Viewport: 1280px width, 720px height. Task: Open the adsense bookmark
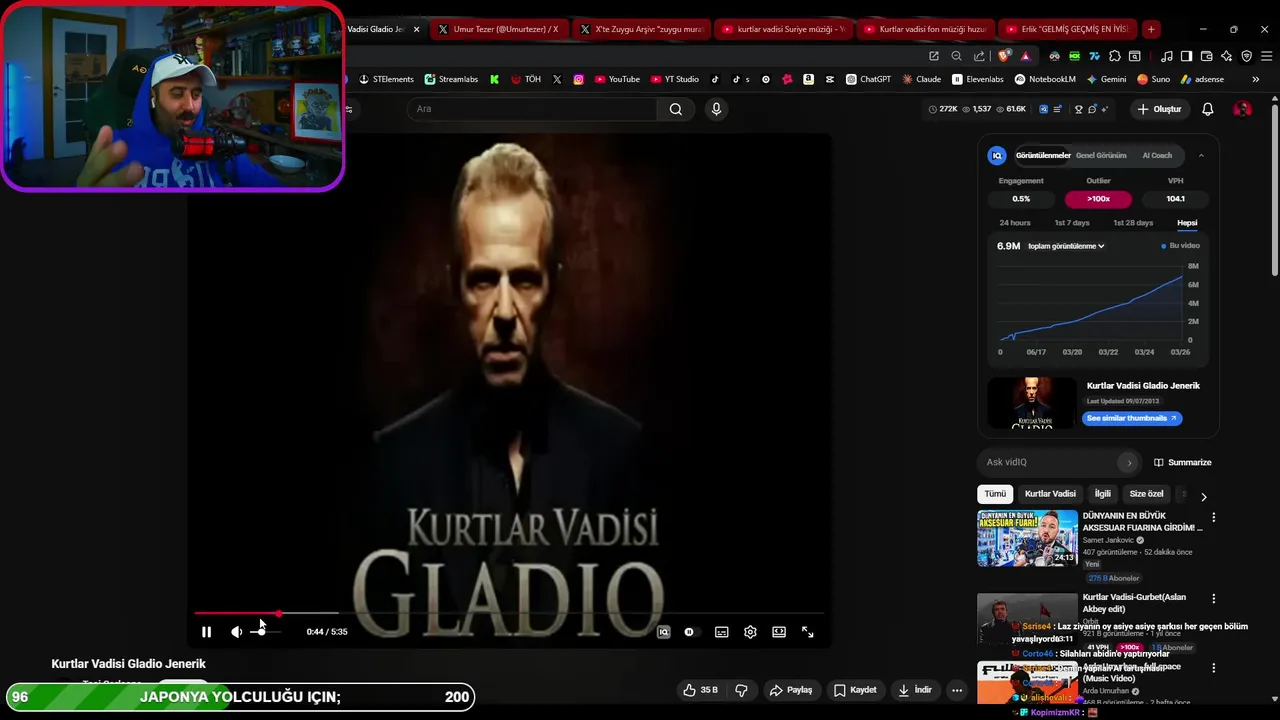pyautogui.click(x=1202, y=79)
